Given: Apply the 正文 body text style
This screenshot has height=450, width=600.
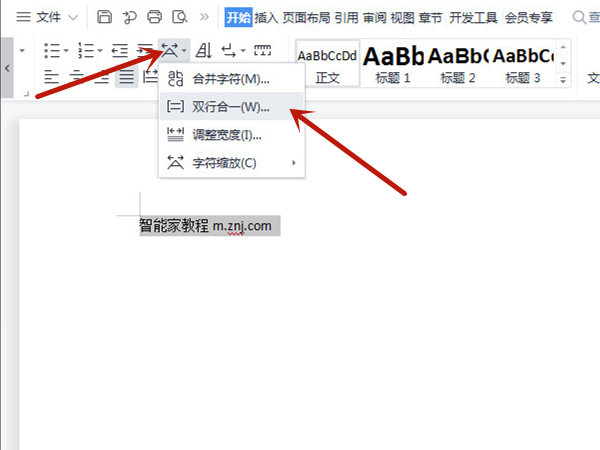Looking at the screenshot, I should click(x=327, y=63).
